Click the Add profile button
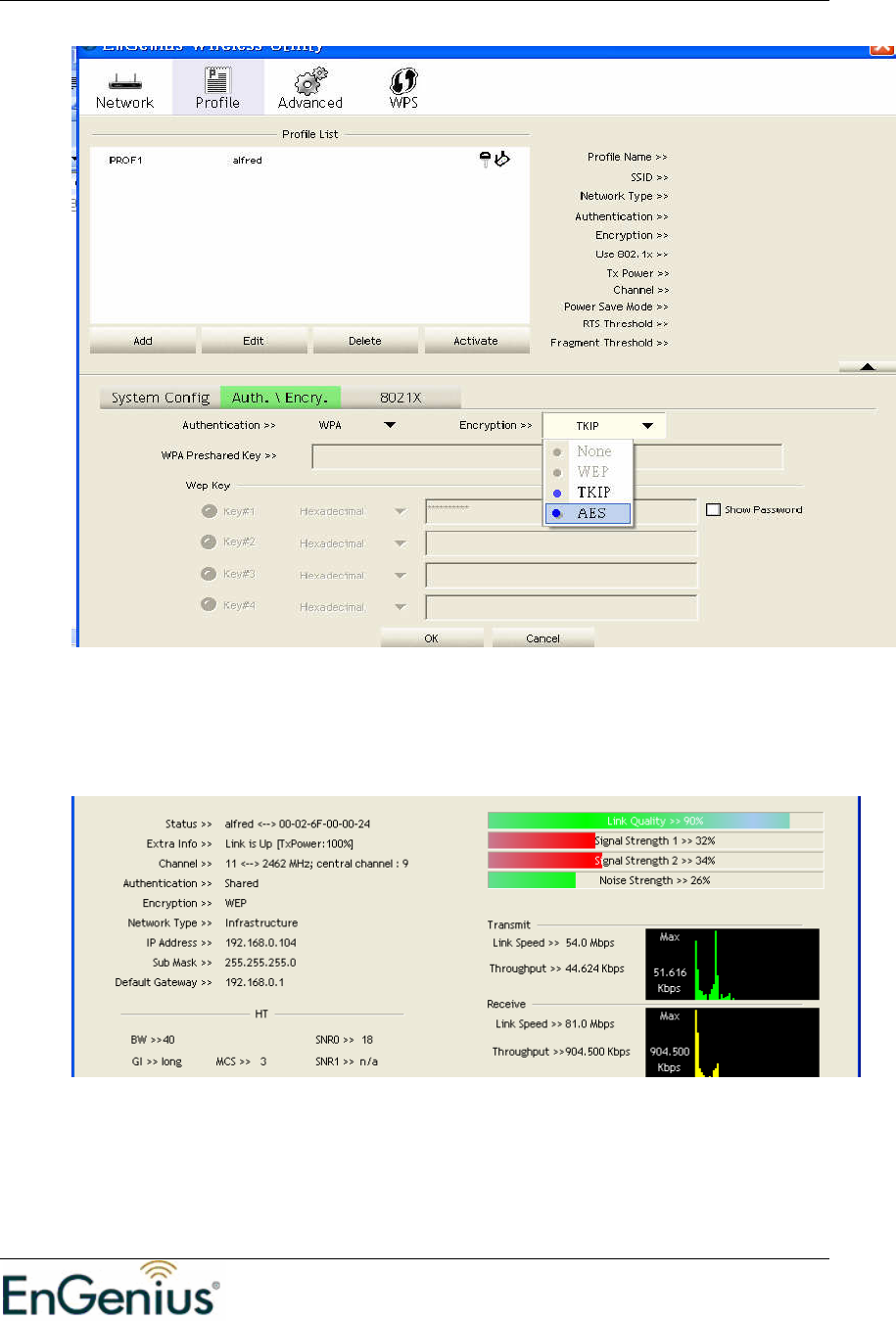This screenshot has height=1321, width=896. tap(143, 341)
